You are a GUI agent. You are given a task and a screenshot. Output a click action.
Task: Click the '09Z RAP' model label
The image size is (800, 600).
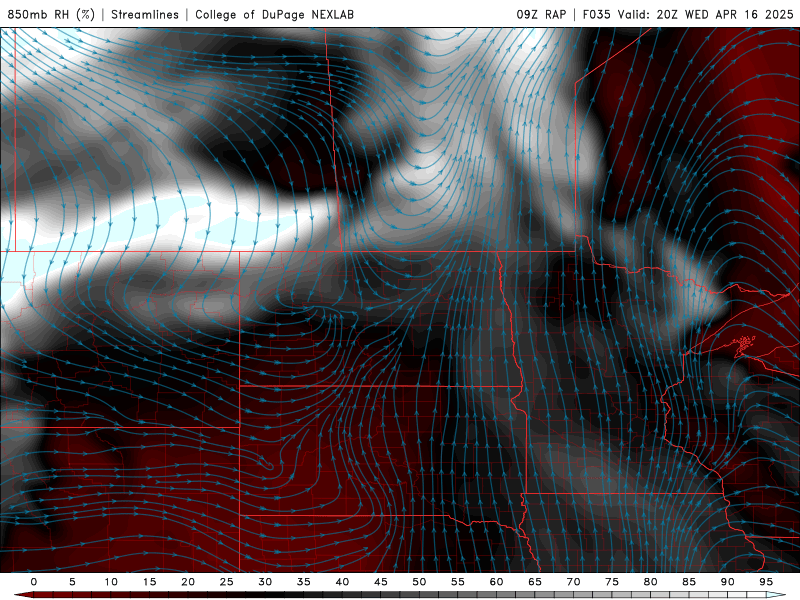tap(541, 14)
